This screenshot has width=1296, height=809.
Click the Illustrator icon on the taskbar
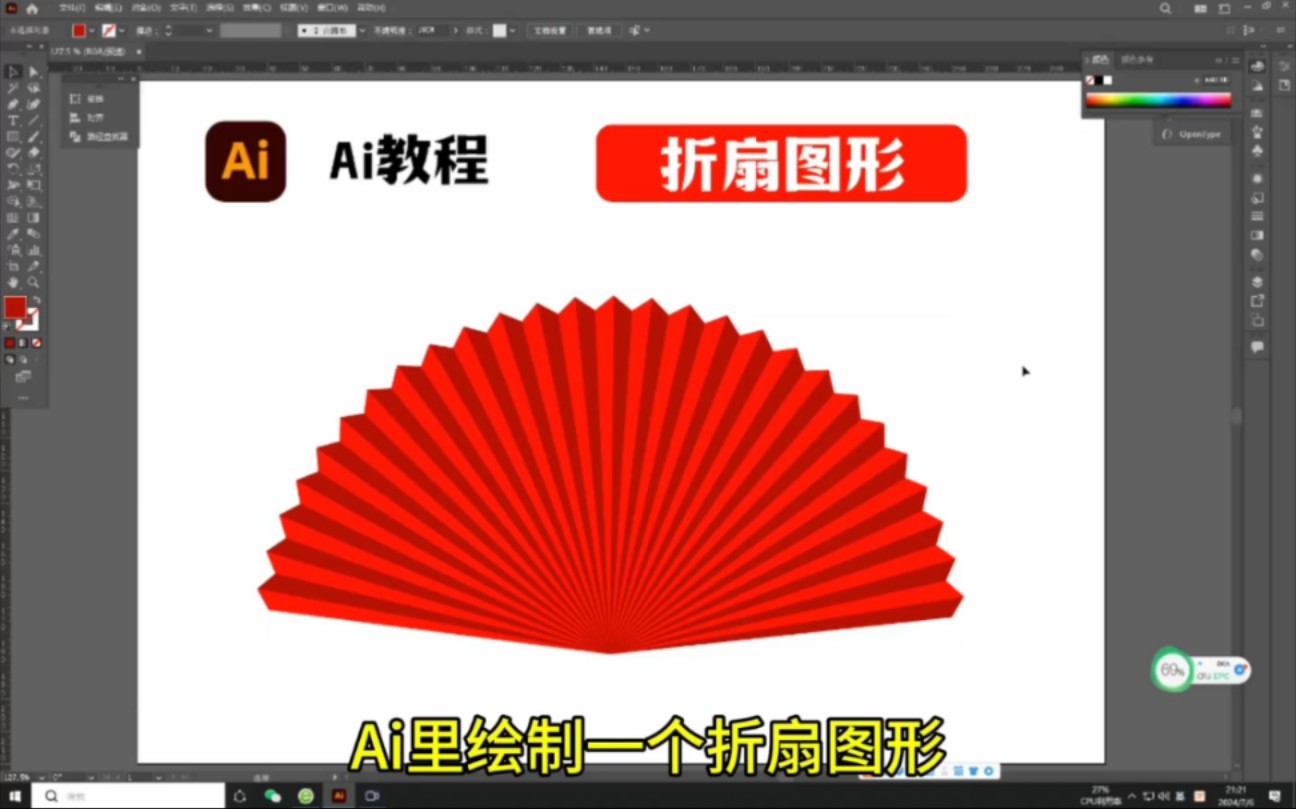(x=340, y=793)
